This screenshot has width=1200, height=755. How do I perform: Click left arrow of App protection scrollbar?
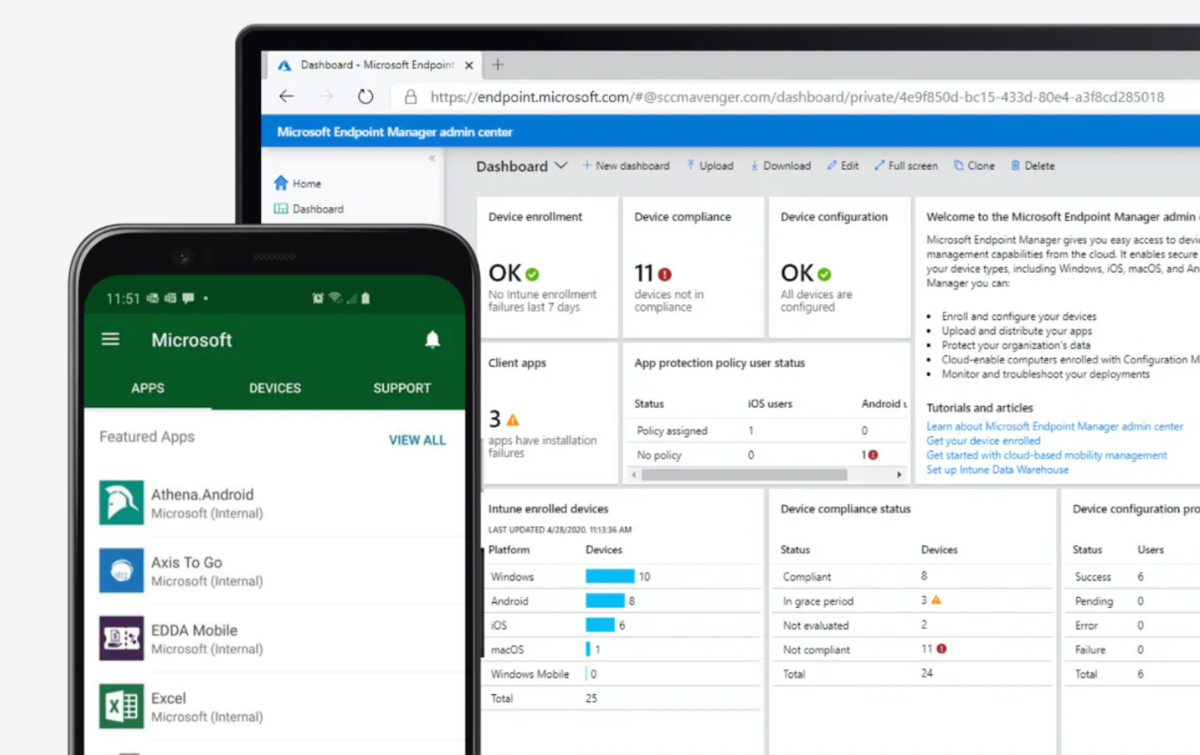coord(635,474)
